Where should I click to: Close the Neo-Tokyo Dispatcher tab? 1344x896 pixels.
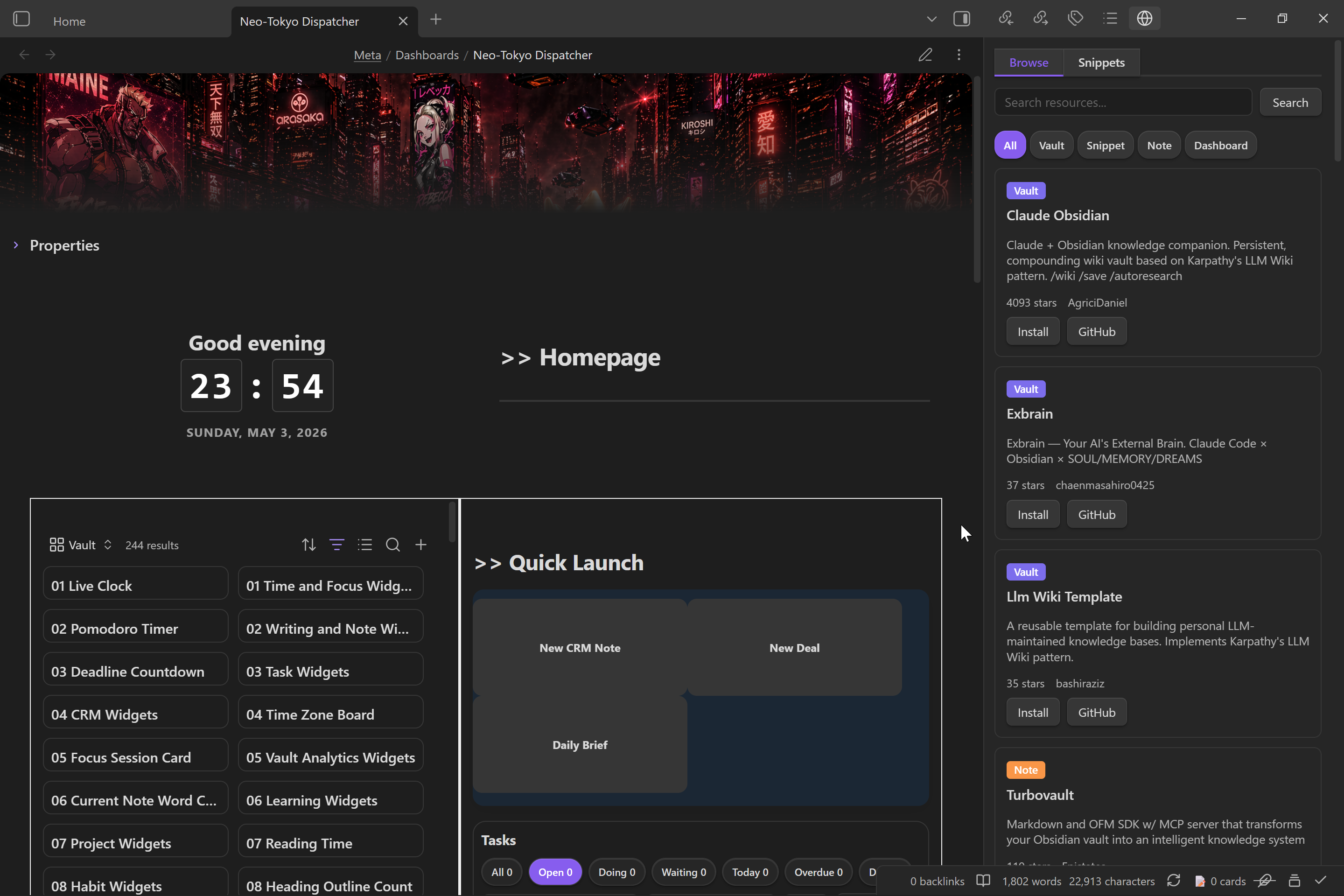(403, 21)
